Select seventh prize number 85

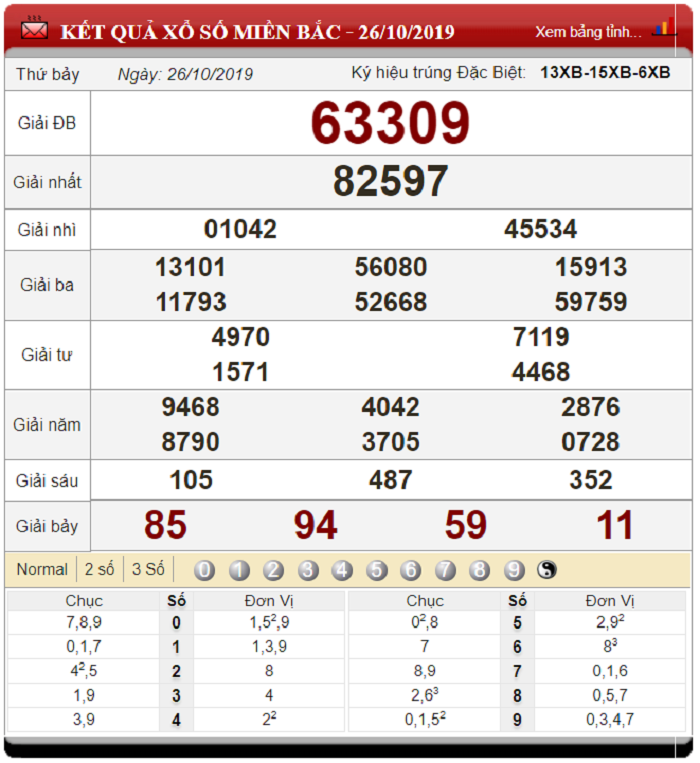165,525
